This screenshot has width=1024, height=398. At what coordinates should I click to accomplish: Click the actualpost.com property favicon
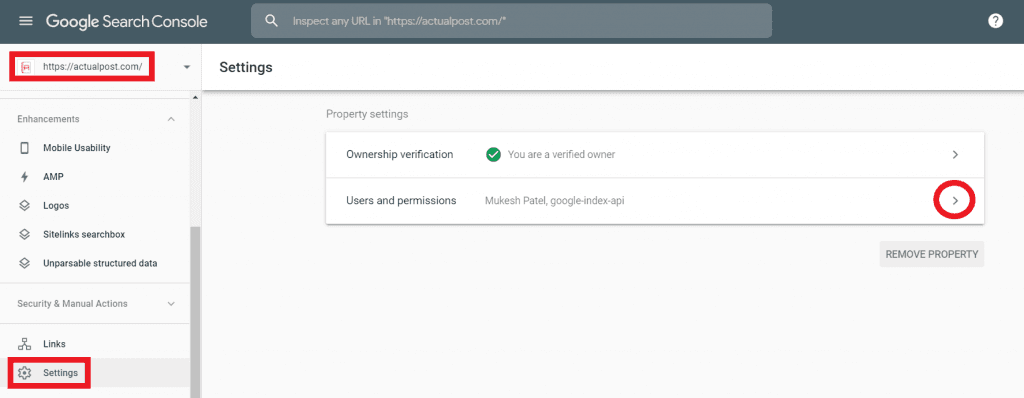tap(27, 67)
